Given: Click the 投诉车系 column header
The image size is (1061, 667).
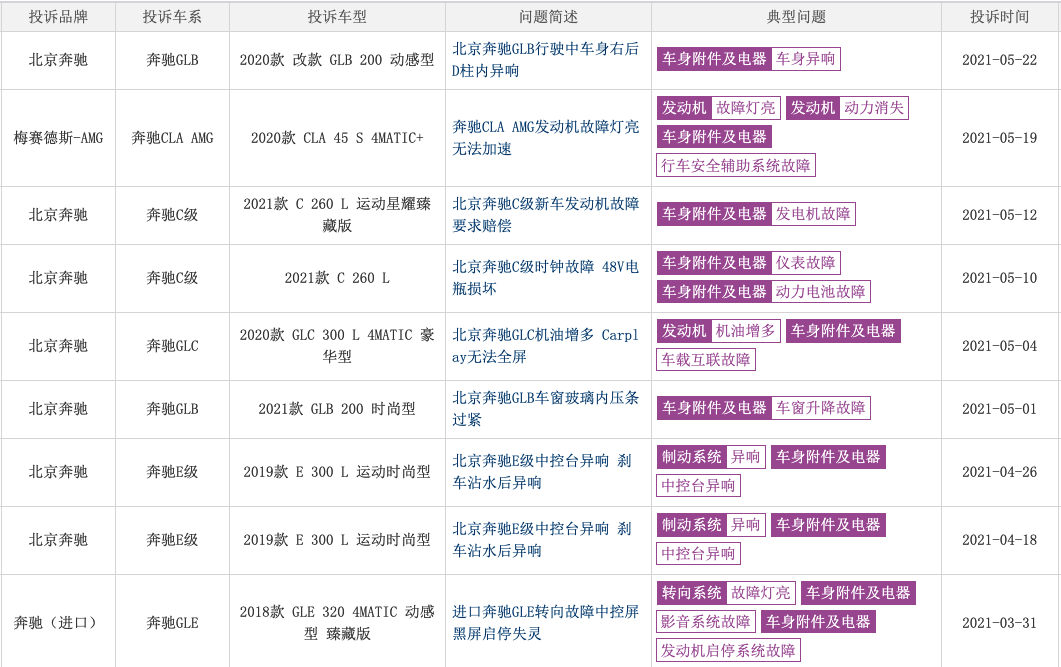Looking at the screenshot, I should pos(173,17).
